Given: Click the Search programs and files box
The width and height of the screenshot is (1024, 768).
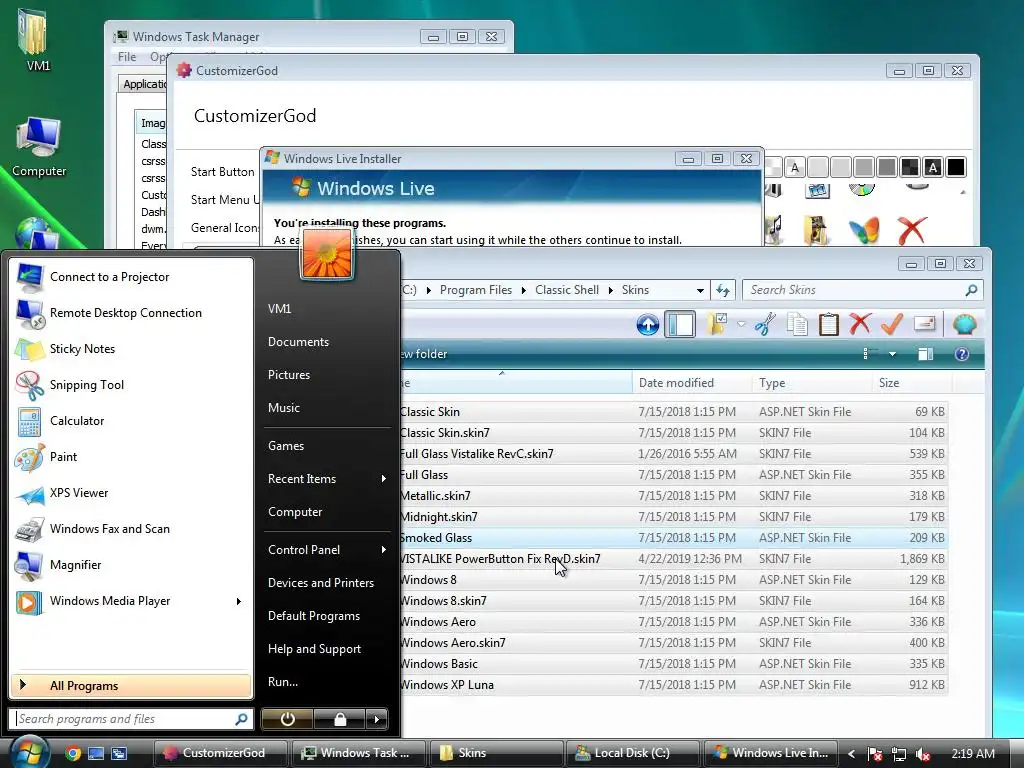Looking at the screenshot, I should point(131,719).
